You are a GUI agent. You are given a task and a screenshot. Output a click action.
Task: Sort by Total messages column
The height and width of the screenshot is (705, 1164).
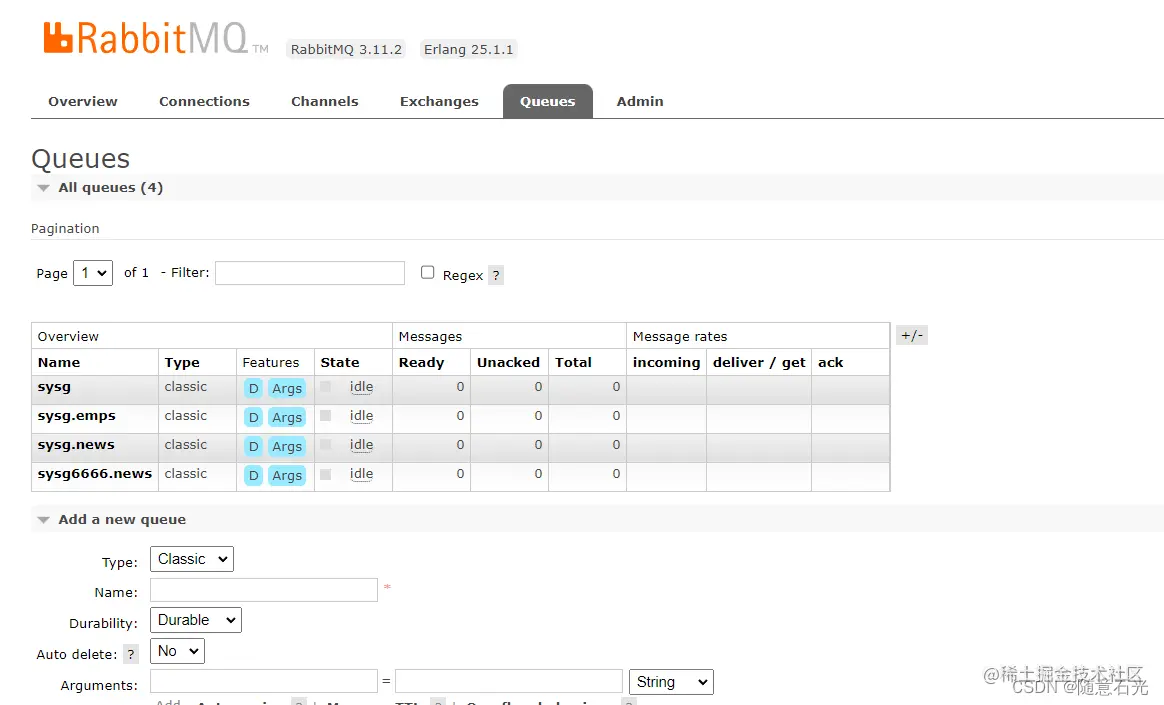(x=573, y=362)
